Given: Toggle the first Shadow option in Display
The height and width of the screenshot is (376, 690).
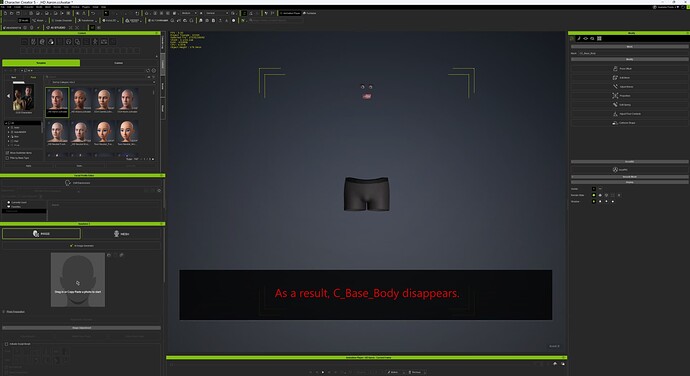Looking at the screenshot, I should 594,201.
